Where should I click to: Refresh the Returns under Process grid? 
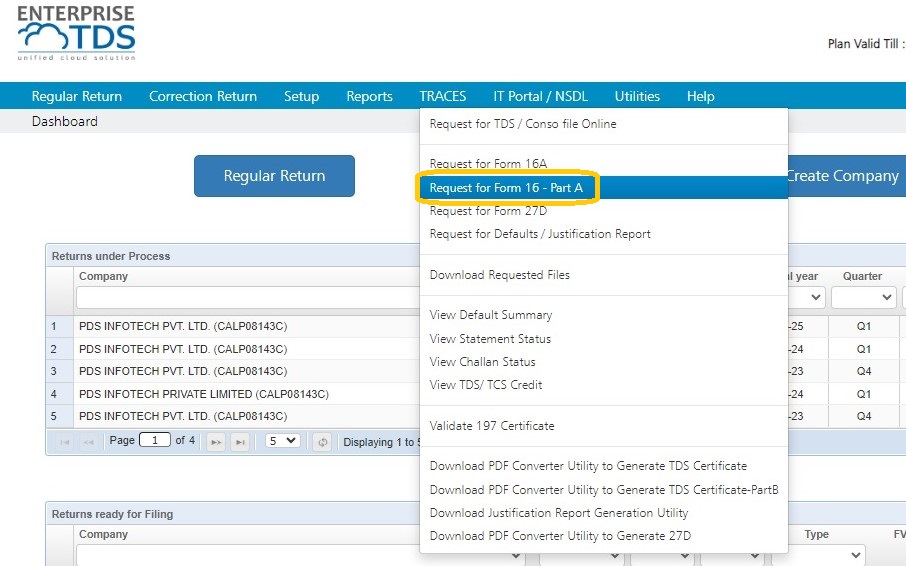(322, 442)
